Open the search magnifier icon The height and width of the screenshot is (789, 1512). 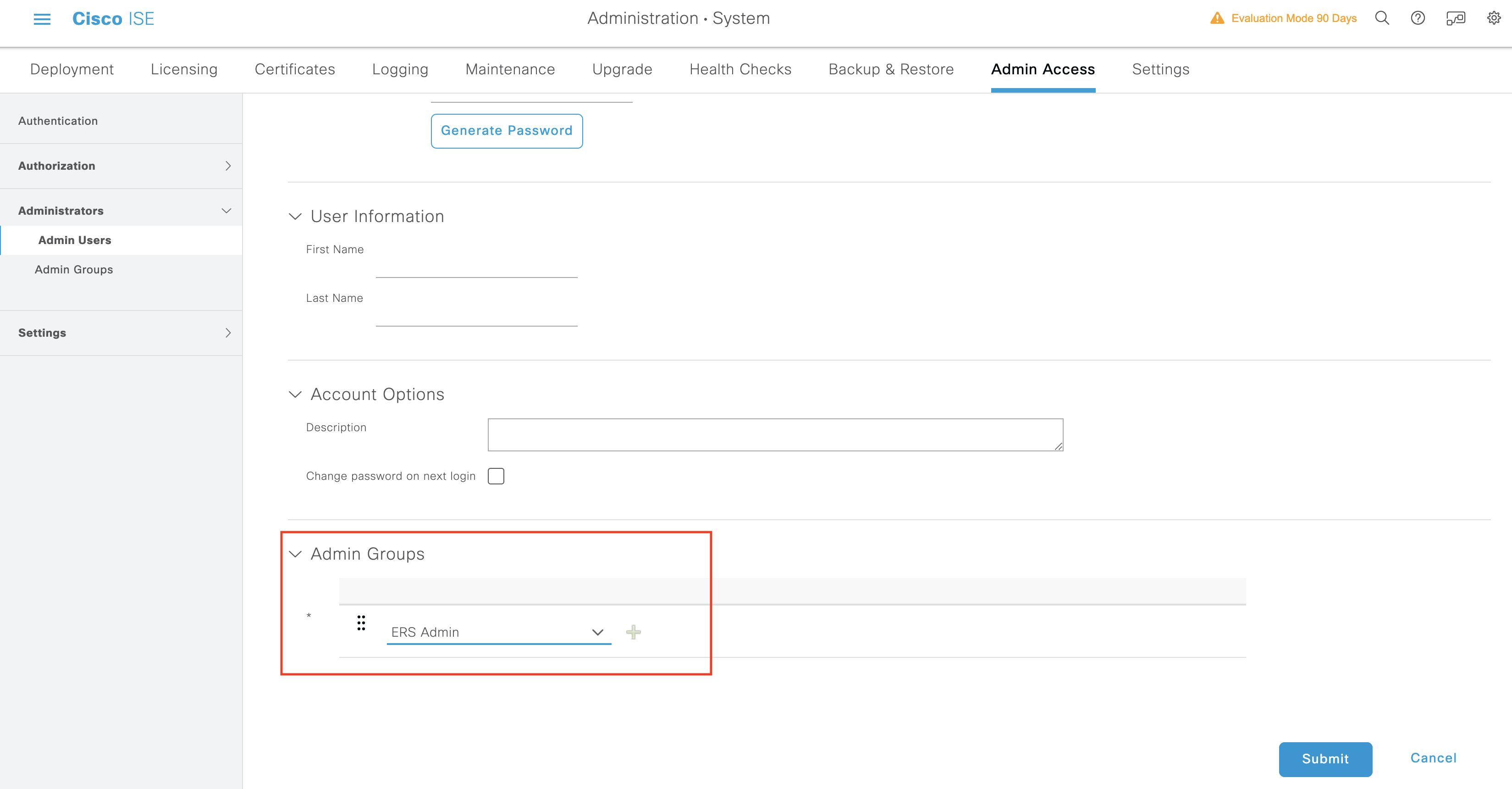[1382, 18]
